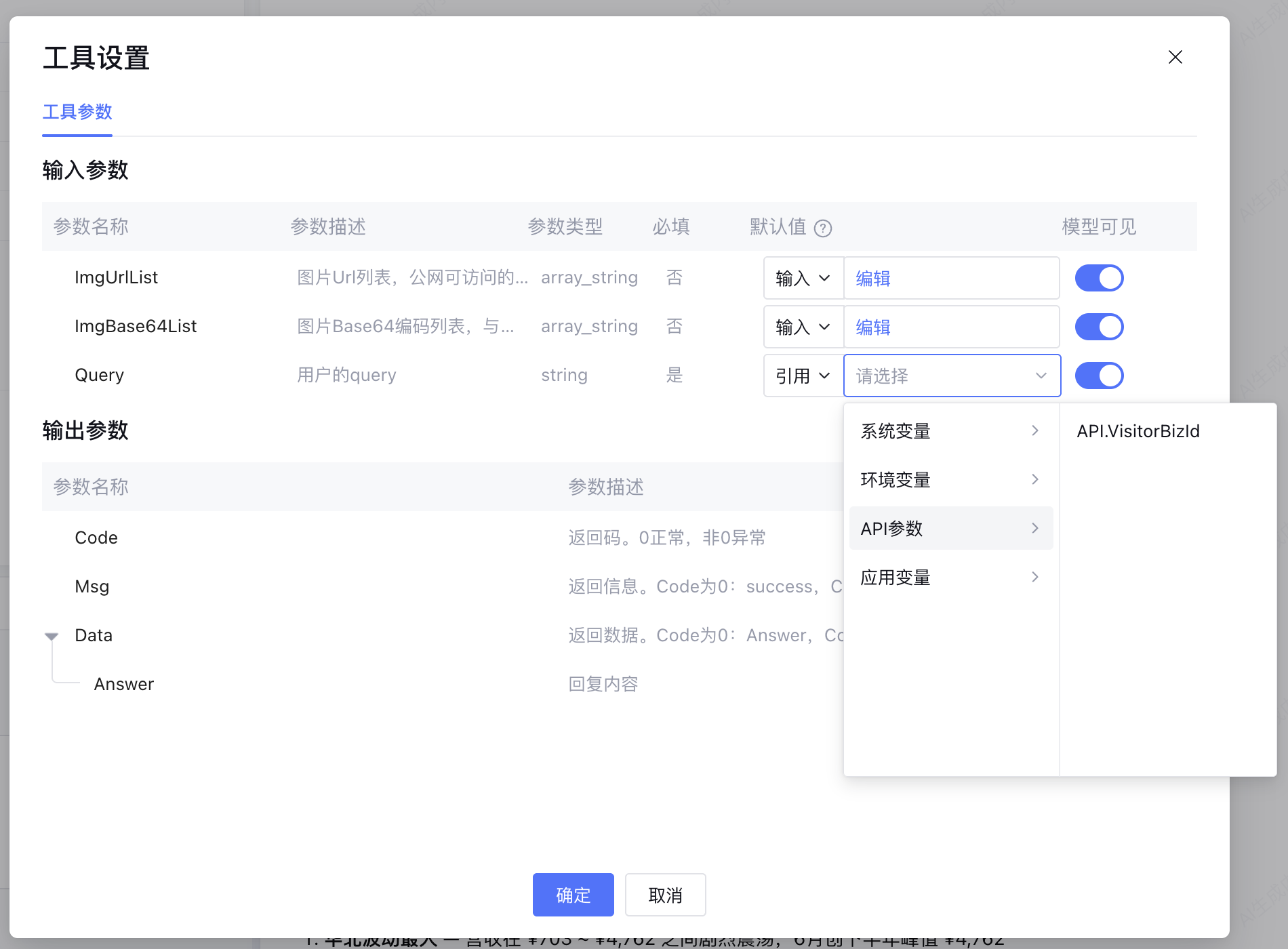
Task: Open the 输入 dropdown for ImgBase64List
Action: point(803,327)
